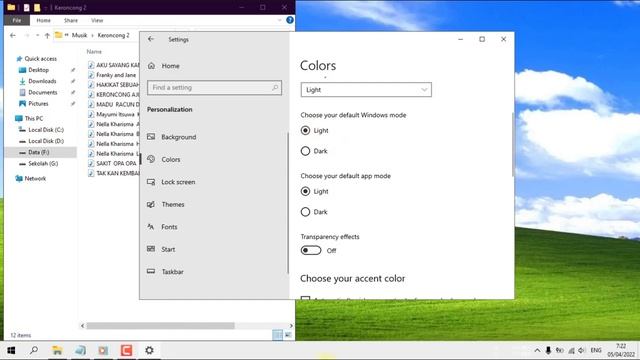Screen dimensions: 640x360
Task: Click Keroncong 2 in the address path
Action: (113, 36)
